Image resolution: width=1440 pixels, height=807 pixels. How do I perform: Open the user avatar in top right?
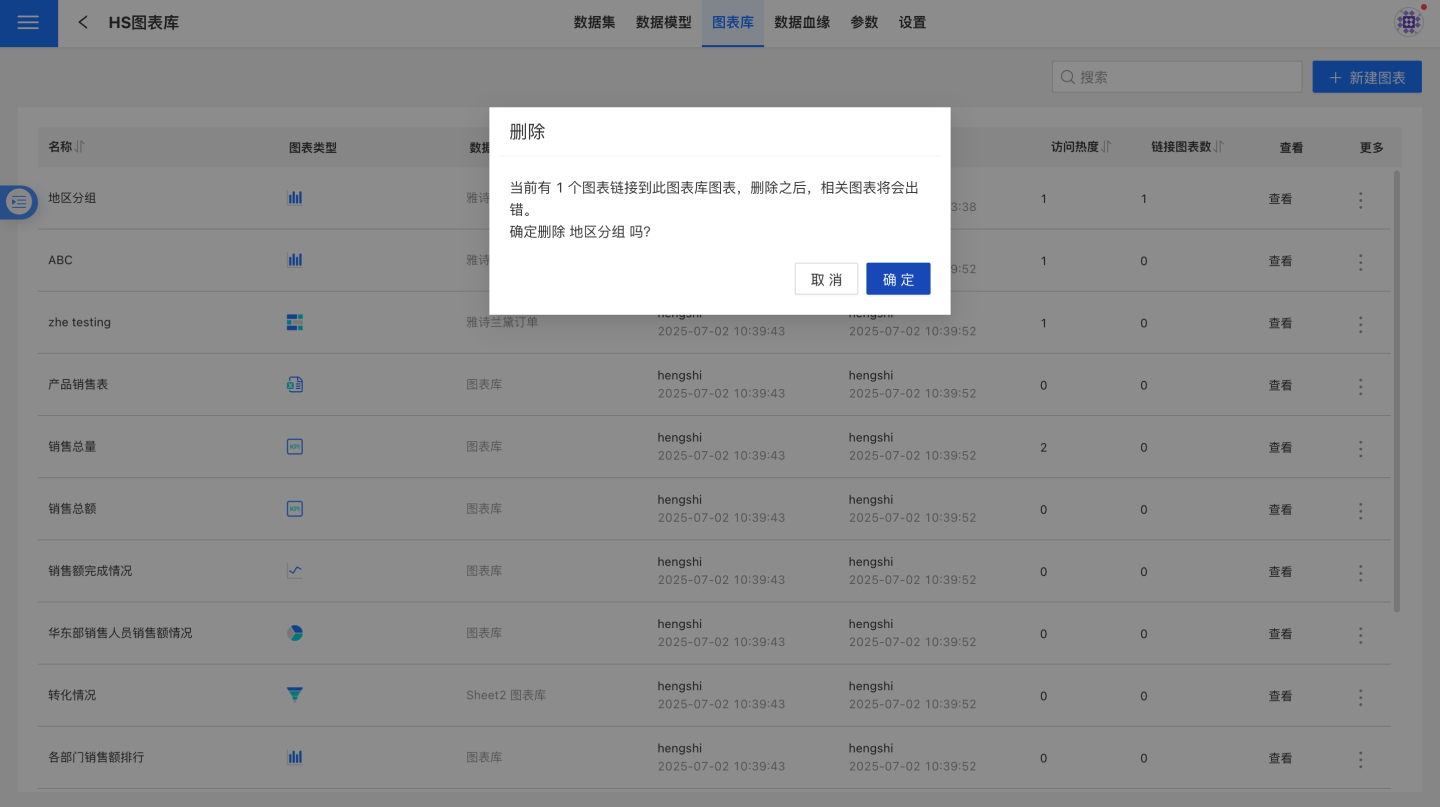pos(1409,22)
